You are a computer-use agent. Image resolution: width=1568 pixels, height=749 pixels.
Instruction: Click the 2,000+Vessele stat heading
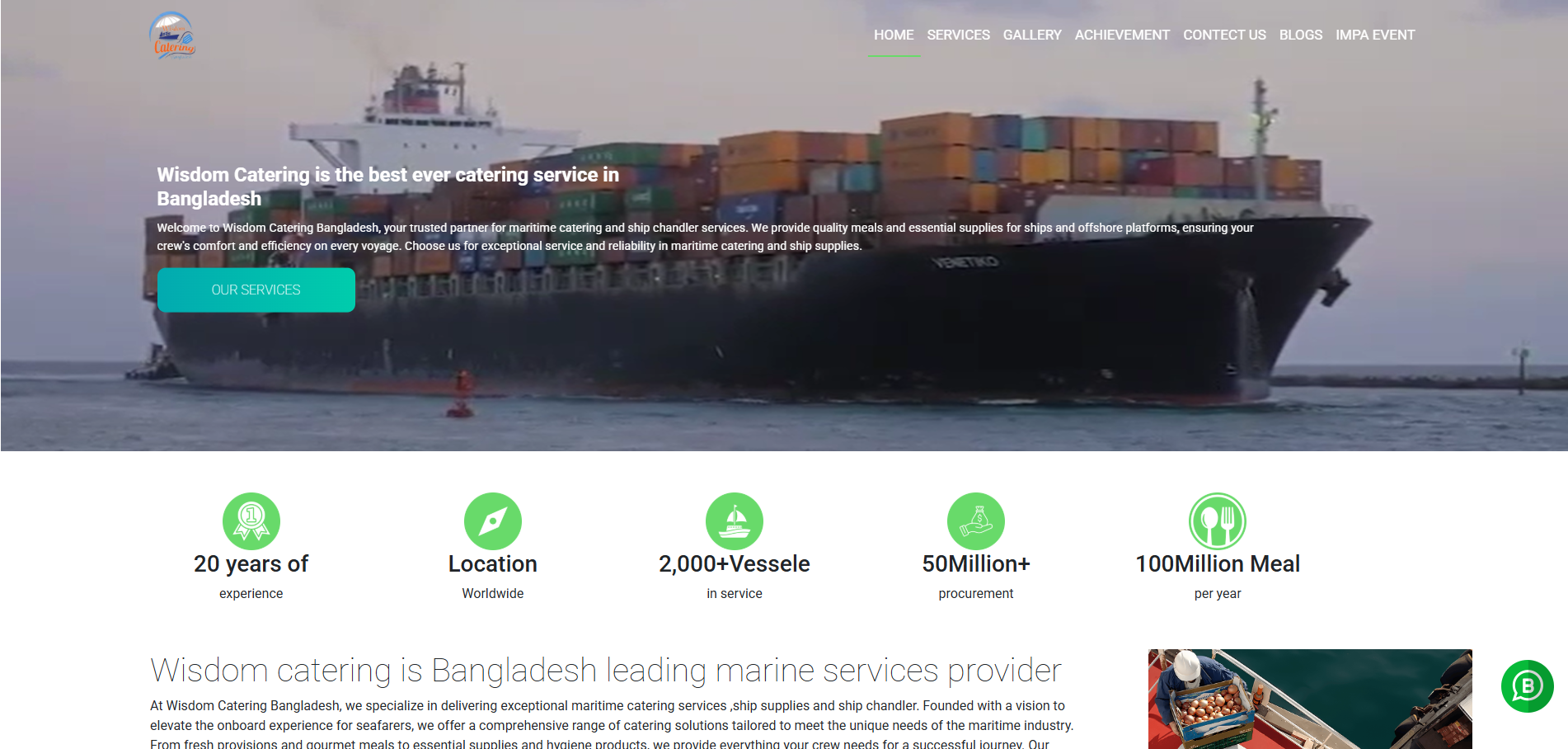(735, 564)
